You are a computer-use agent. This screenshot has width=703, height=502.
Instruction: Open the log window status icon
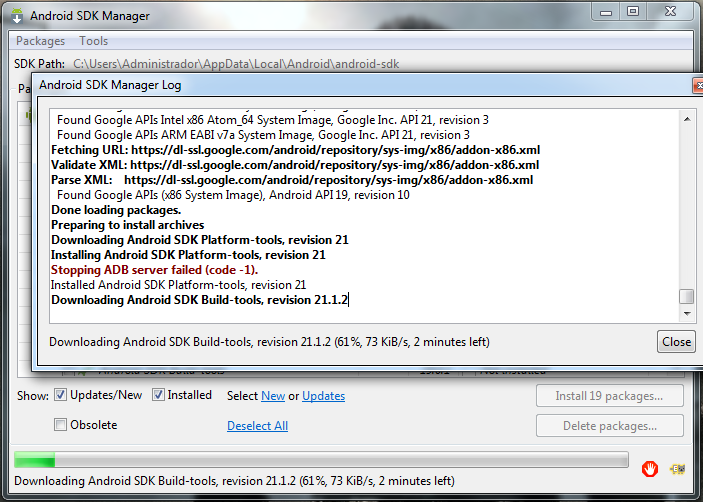coord(677,469)
